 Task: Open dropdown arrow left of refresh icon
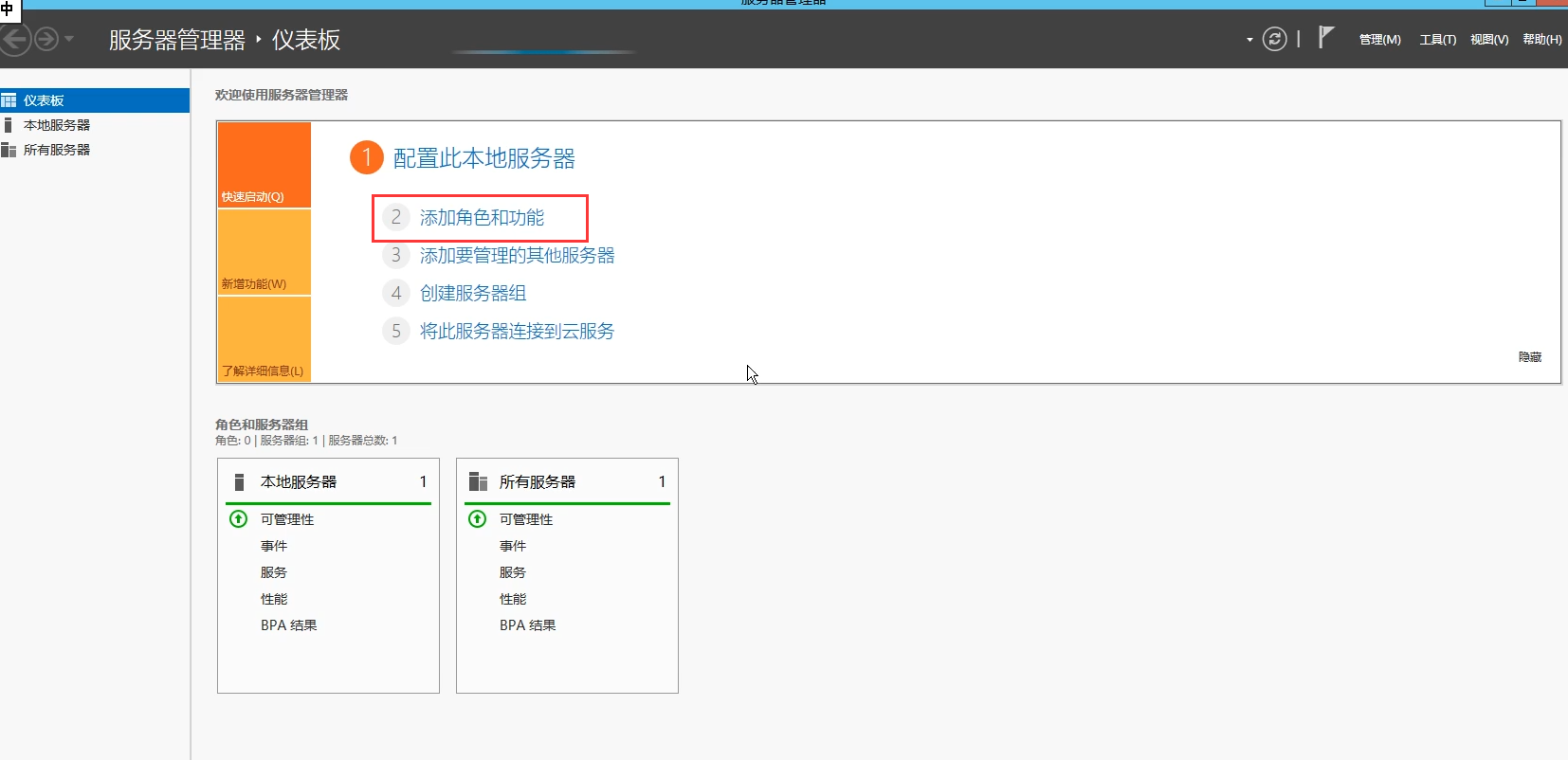coord(1249,40)
